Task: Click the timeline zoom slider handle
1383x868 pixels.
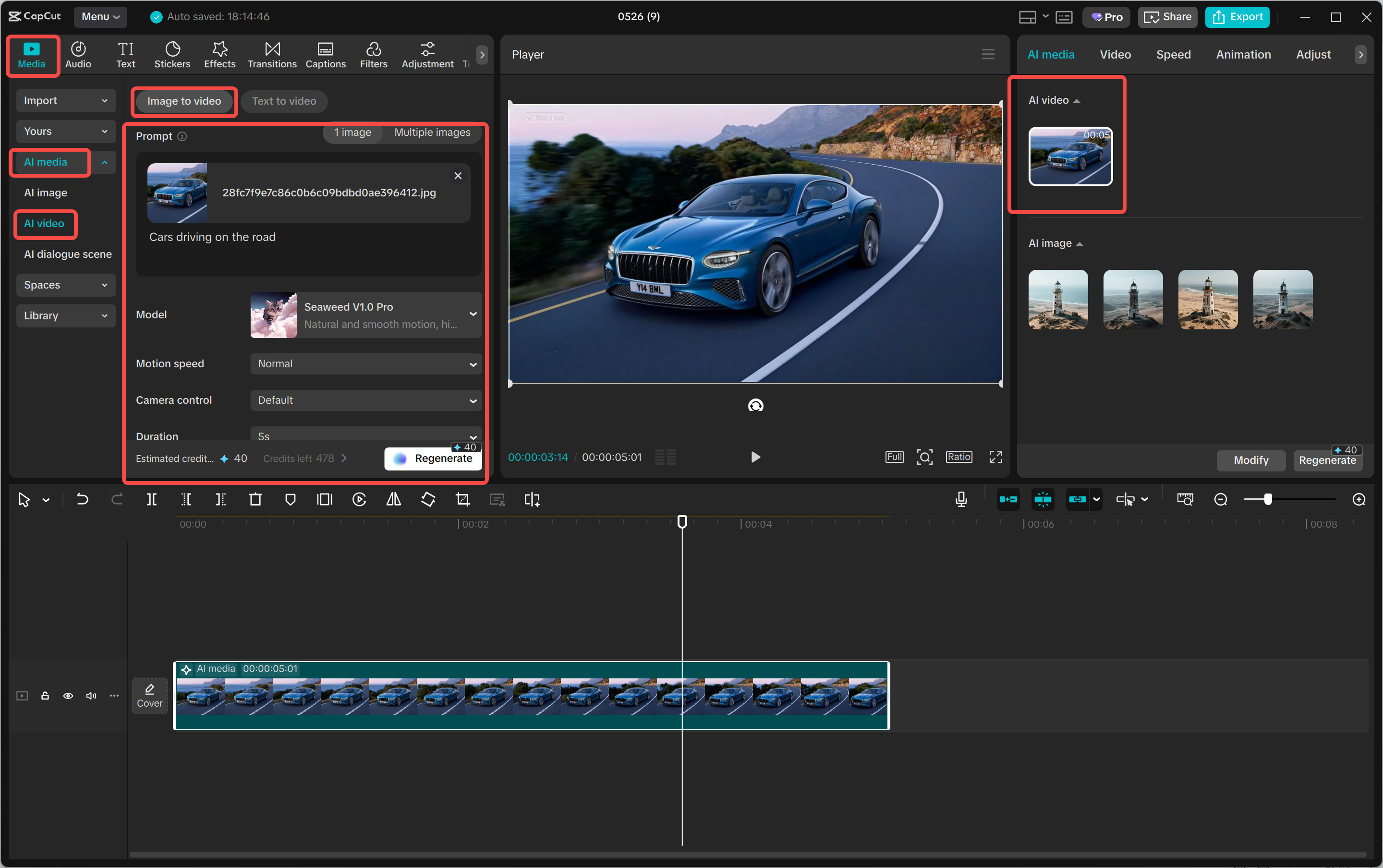Action: (1268, 499)
